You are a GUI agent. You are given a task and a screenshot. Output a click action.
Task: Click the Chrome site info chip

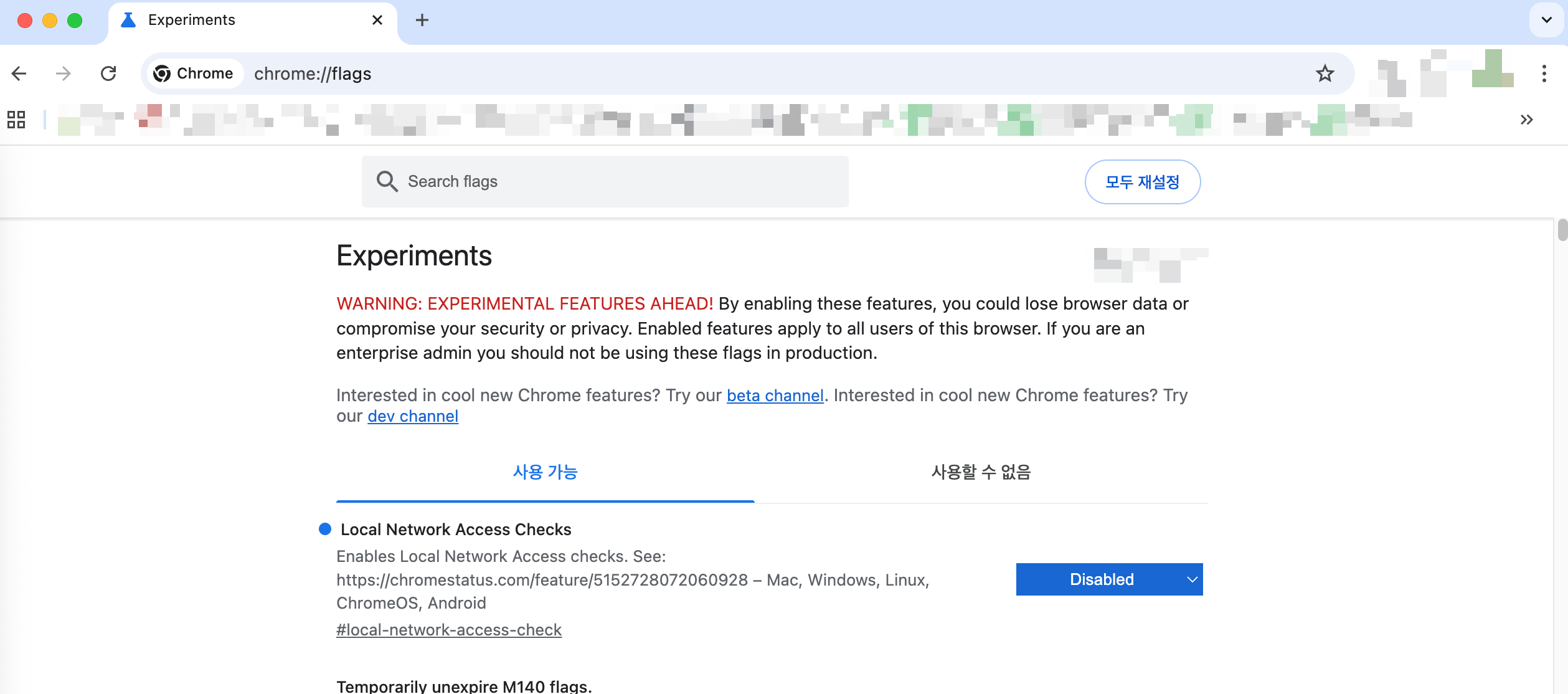click(x=194, y=74)
